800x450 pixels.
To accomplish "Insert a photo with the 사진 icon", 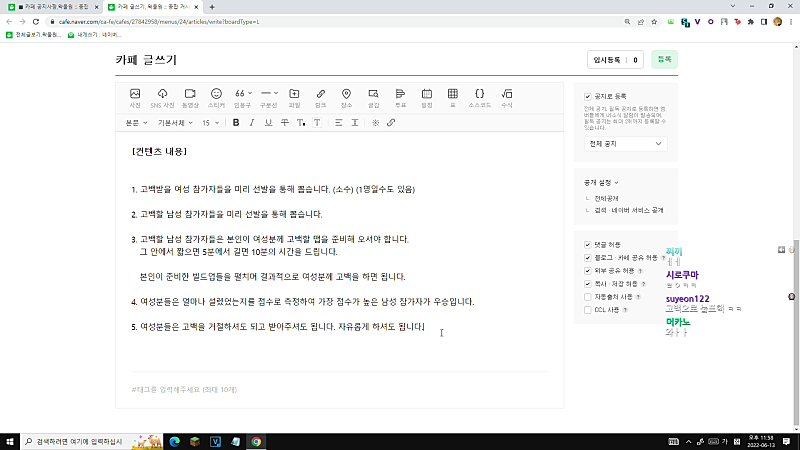I will (x=135, y=98).
